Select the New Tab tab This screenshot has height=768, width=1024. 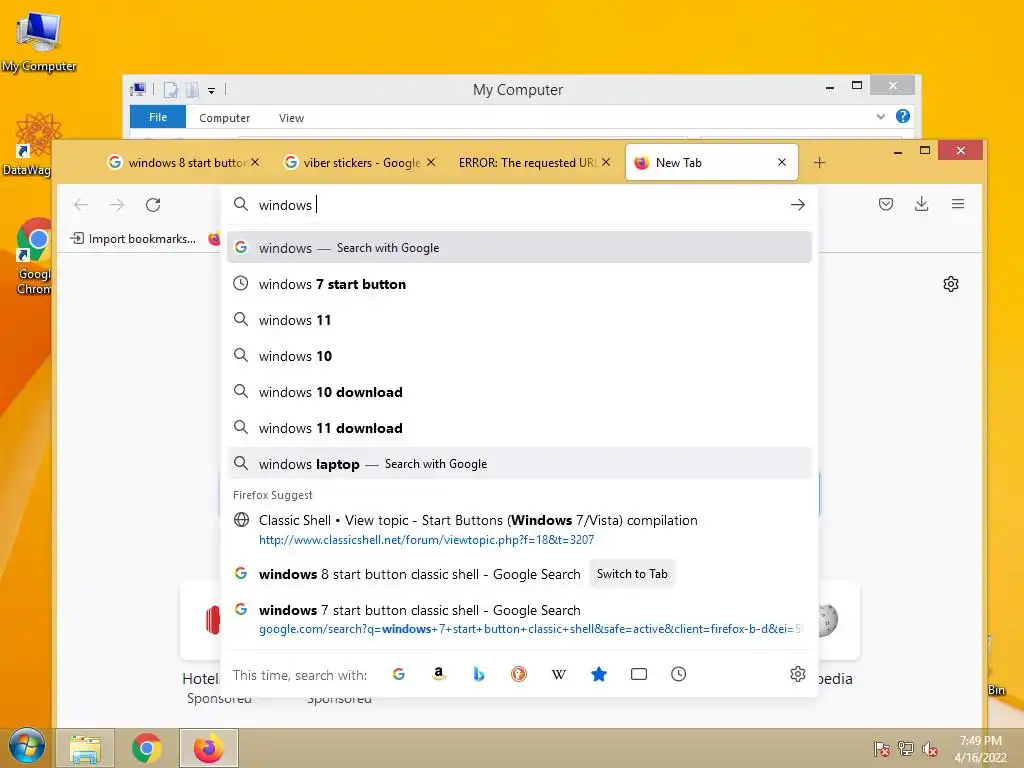point(712,163)
